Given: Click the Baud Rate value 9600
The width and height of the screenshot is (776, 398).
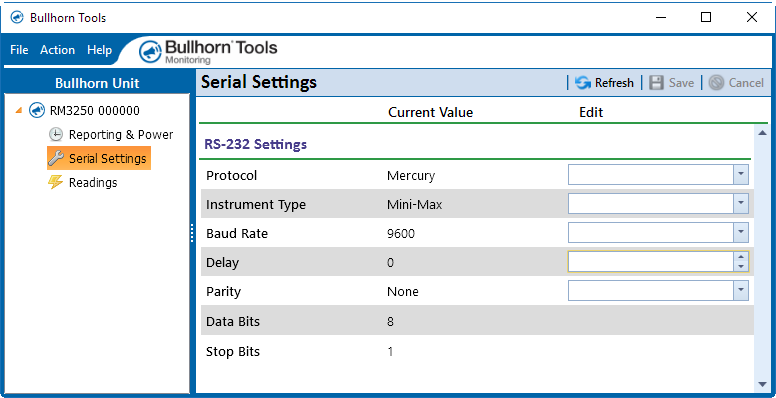Looking at the screenshot, I should [x=401, y=234].
